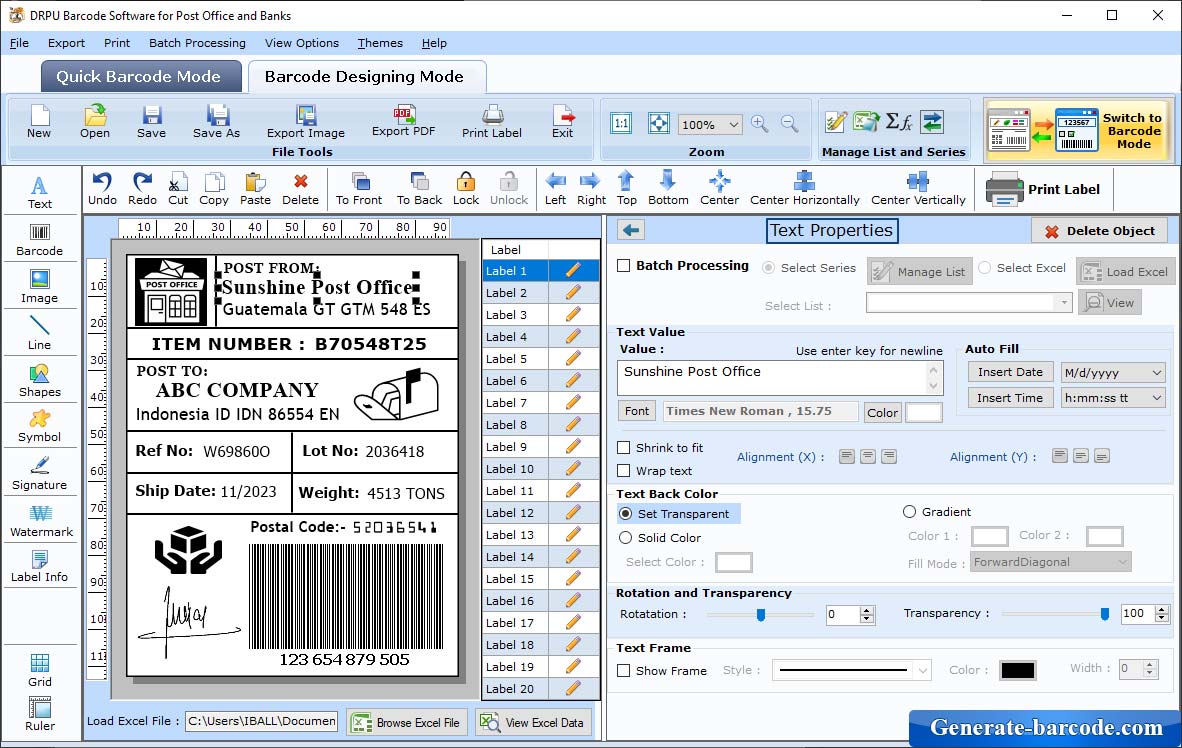The image size is (1182, 748).
Task: Pick the Select Excel radio option
Action: pyautogui.click(x=984, y=268)
